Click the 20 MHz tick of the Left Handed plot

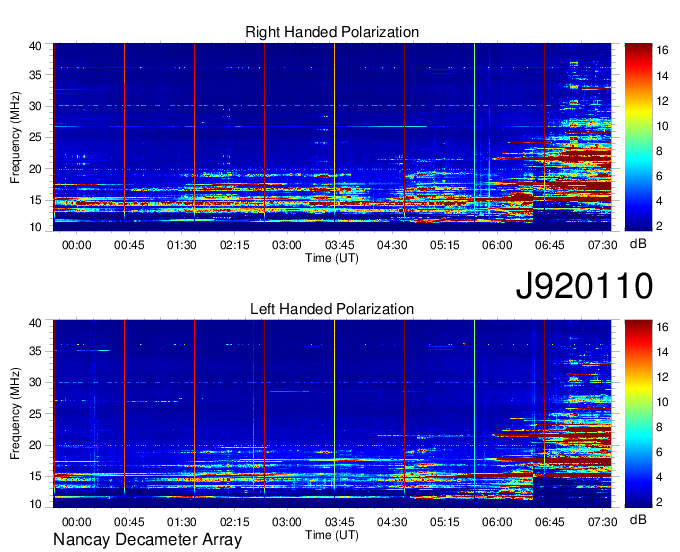click(x=35, y=445)
